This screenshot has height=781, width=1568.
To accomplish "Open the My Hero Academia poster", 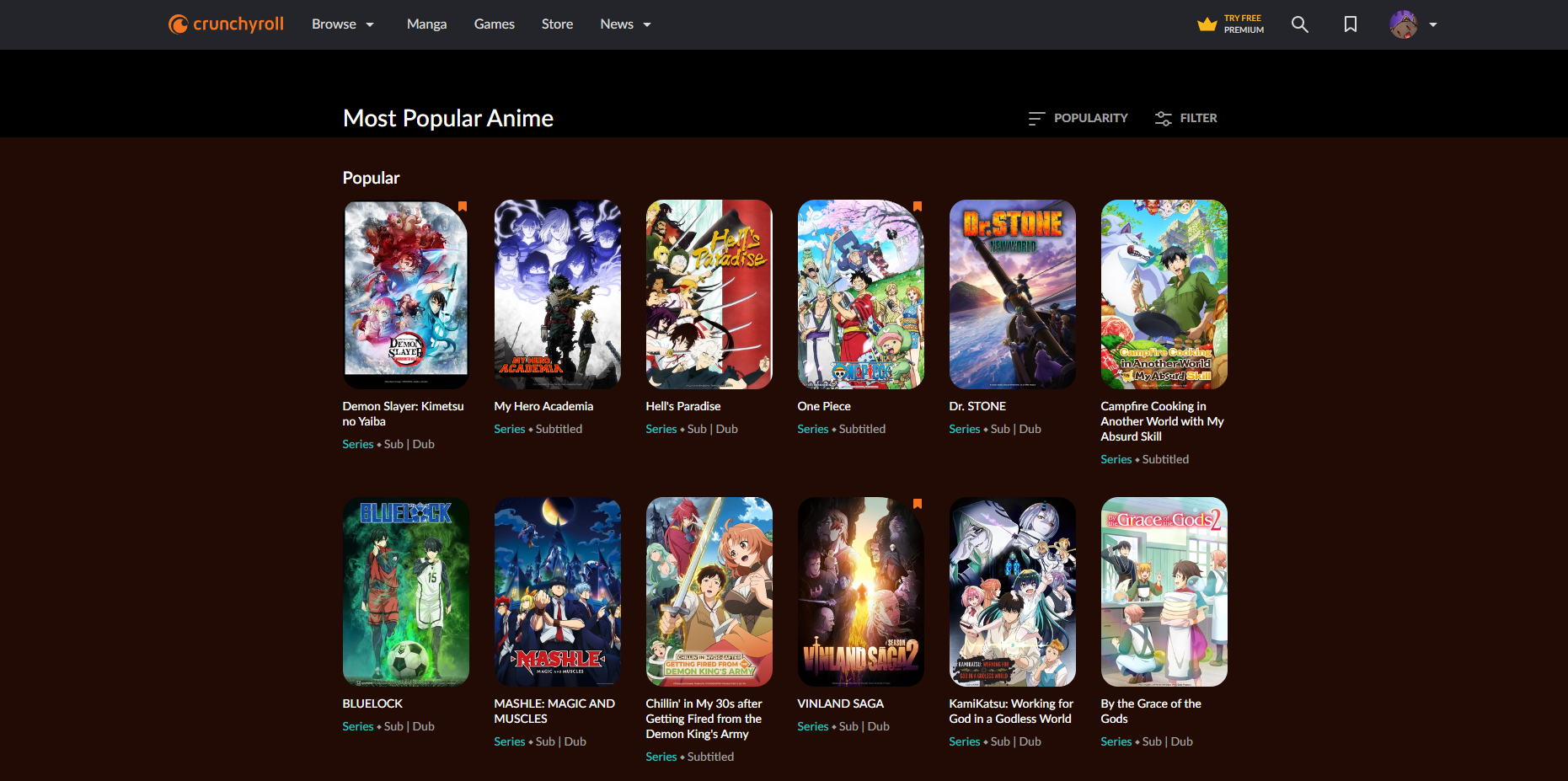I will (558, 294).
